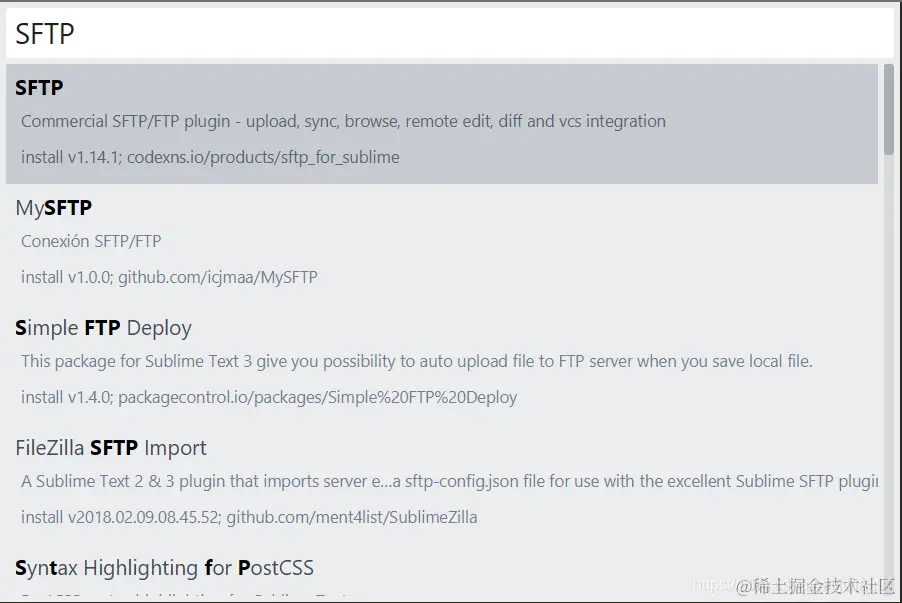The height and width of the screenshot is (603, 902).
Task: Select Syntax Highlighting for PostCSS package
Action: tap(442, 572)
